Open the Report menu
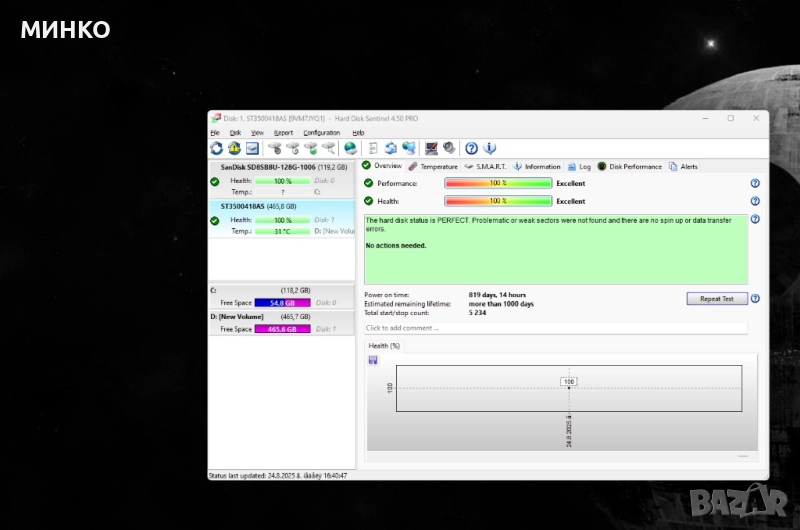800x530 pixels. coord(283,132)
